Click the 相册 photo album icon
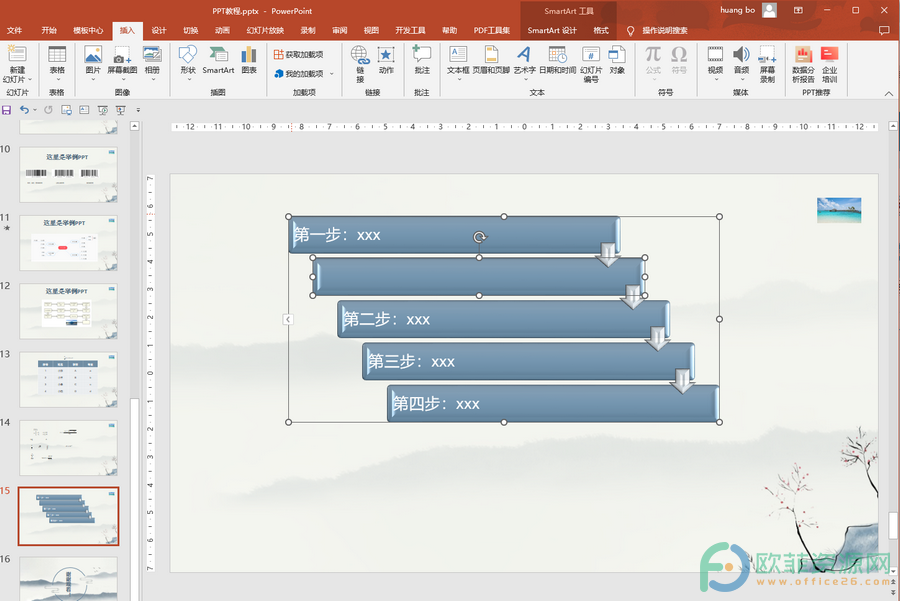The width and height of the screenshot is (900, 601). tap(152, 55)
